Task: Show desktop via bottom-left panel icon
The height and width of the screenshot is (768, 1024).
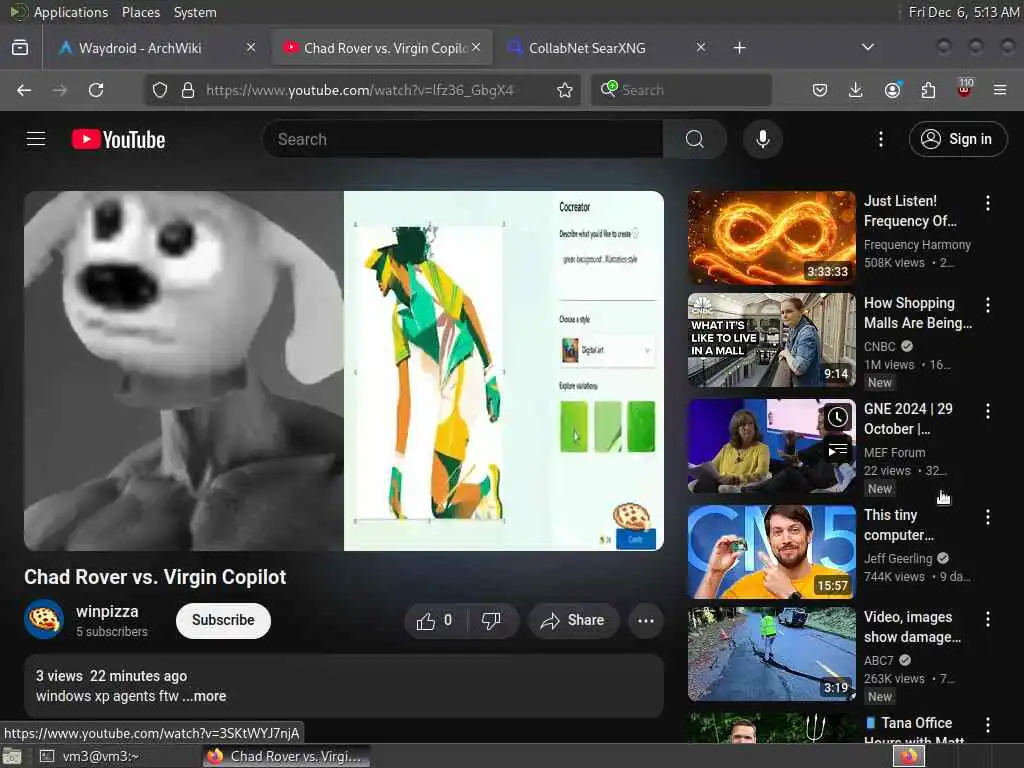Action: (12, 756)
